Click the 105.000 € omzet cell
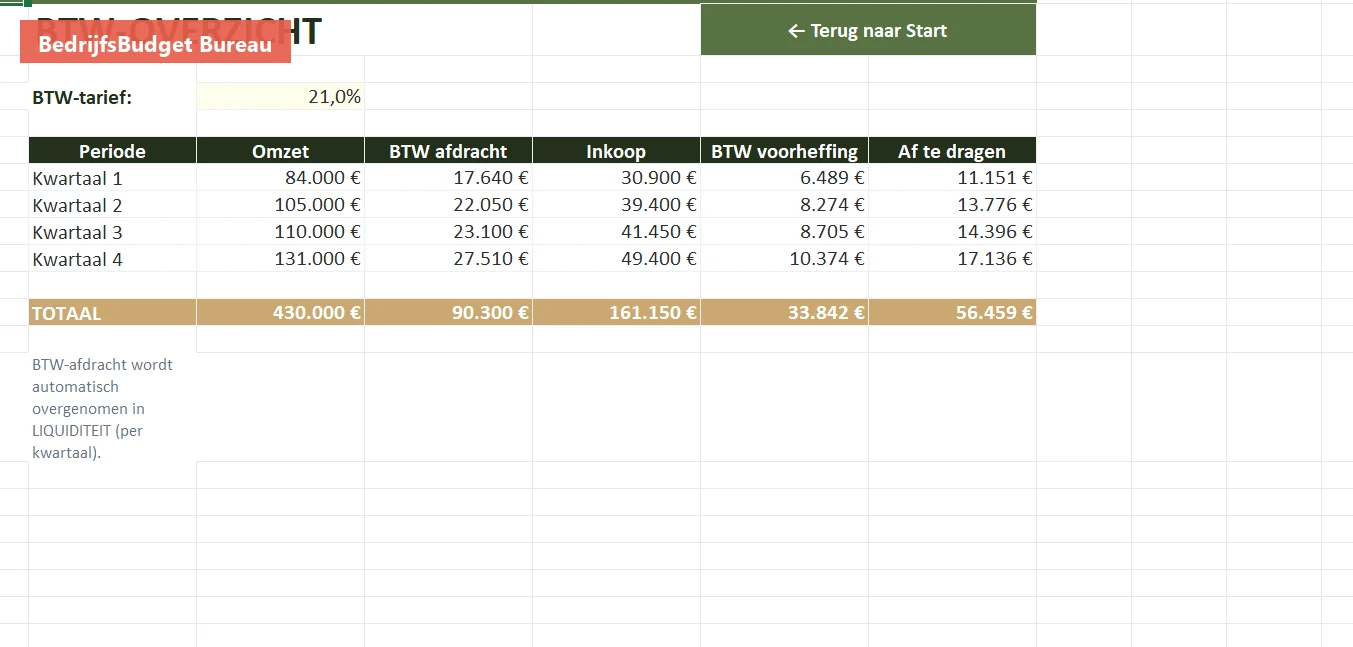The height and width of the screenshot is (647, 1353). [x=281, y=205]
